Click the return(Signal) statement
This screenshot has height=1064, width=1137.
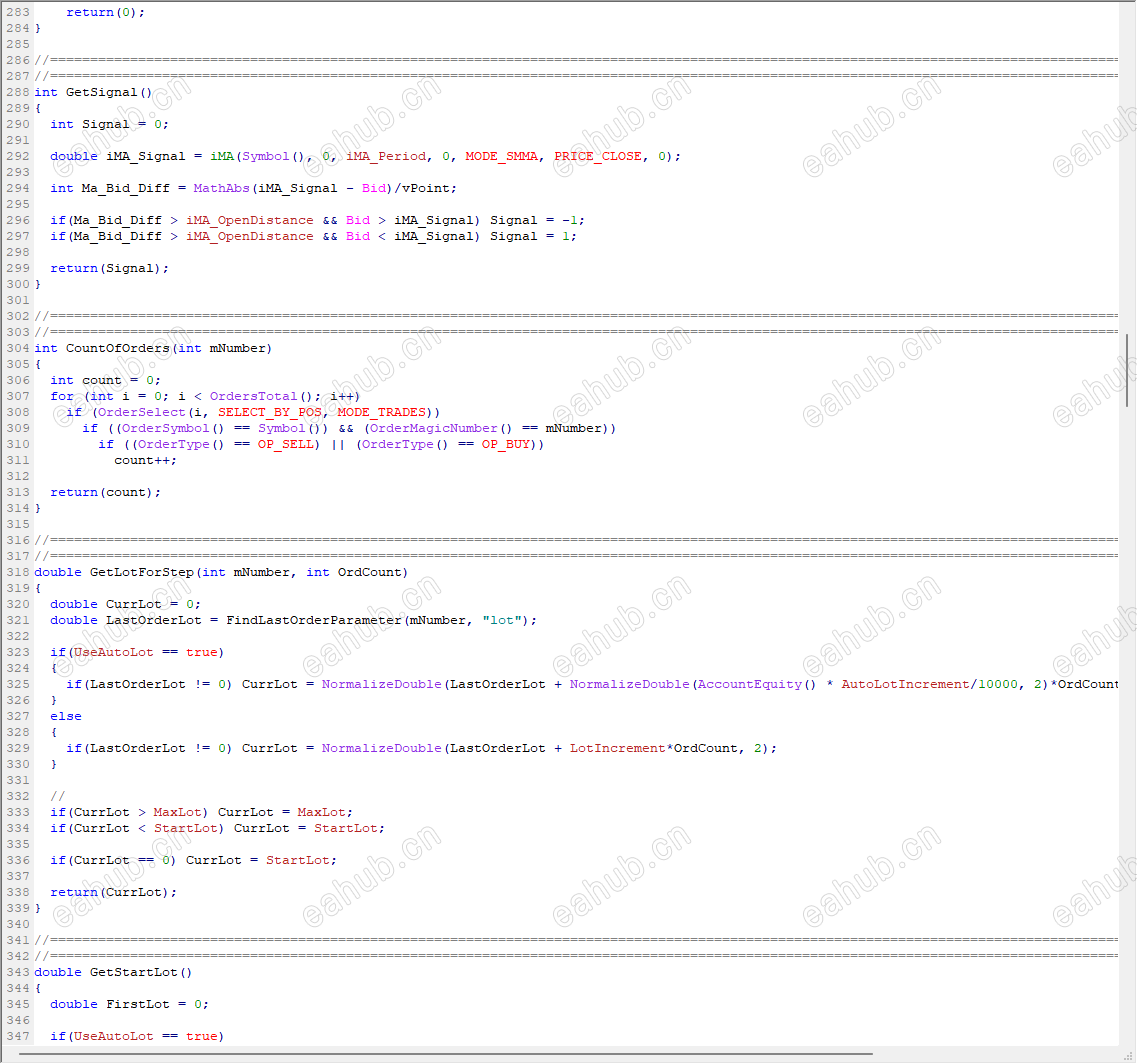click(109, 268)
